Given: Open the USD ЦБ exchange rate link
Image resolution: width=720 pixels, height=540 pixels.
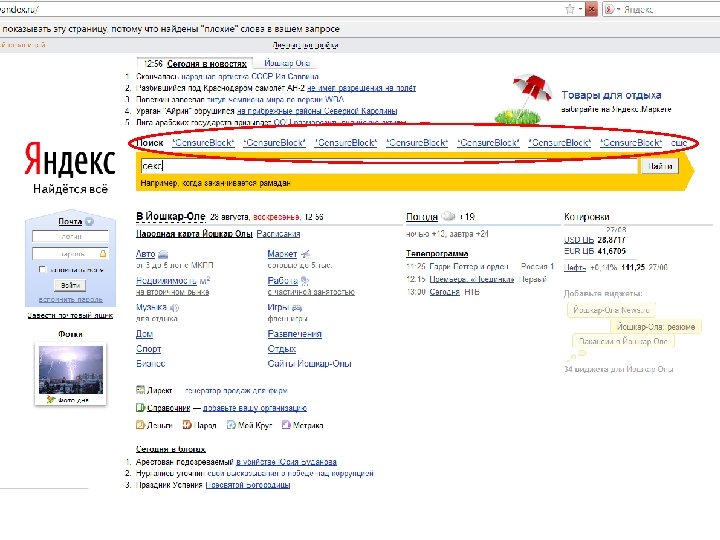Looking at the screenshot, I should [x=579, y=240].
